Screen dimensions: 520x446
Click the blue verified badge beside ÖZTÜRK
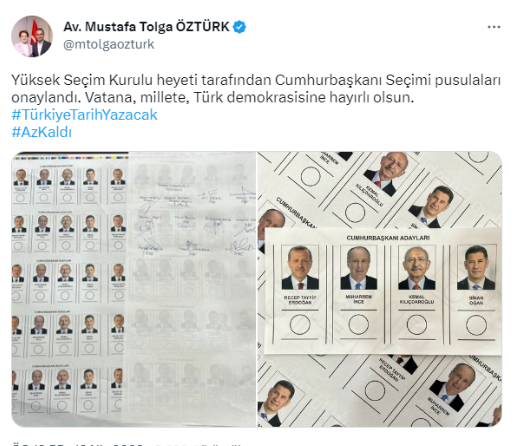pos(239,27)
